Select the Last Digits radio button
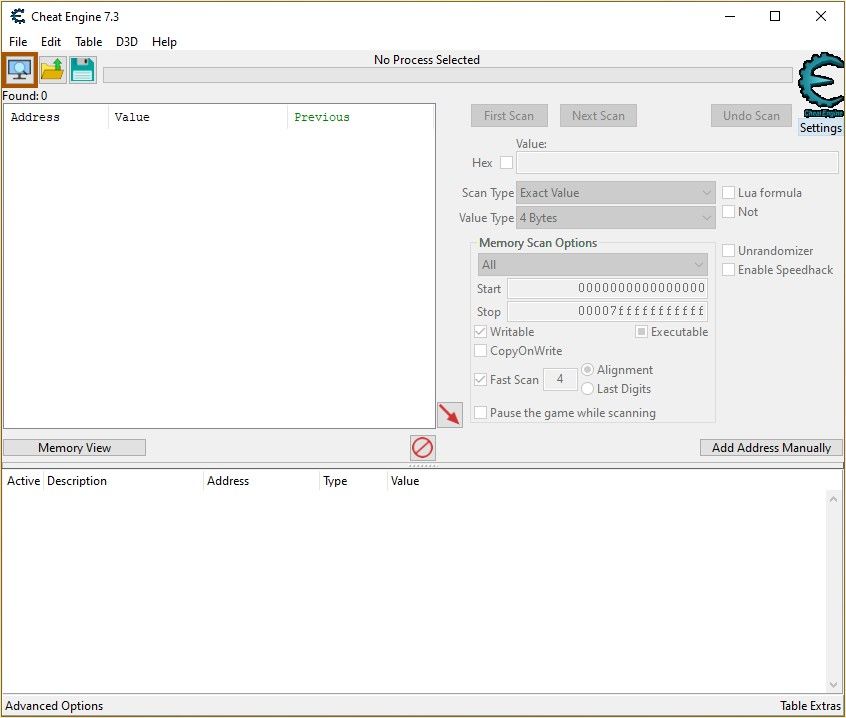The height and width of the screenshot is (718, 846). [x=588, y=389]
